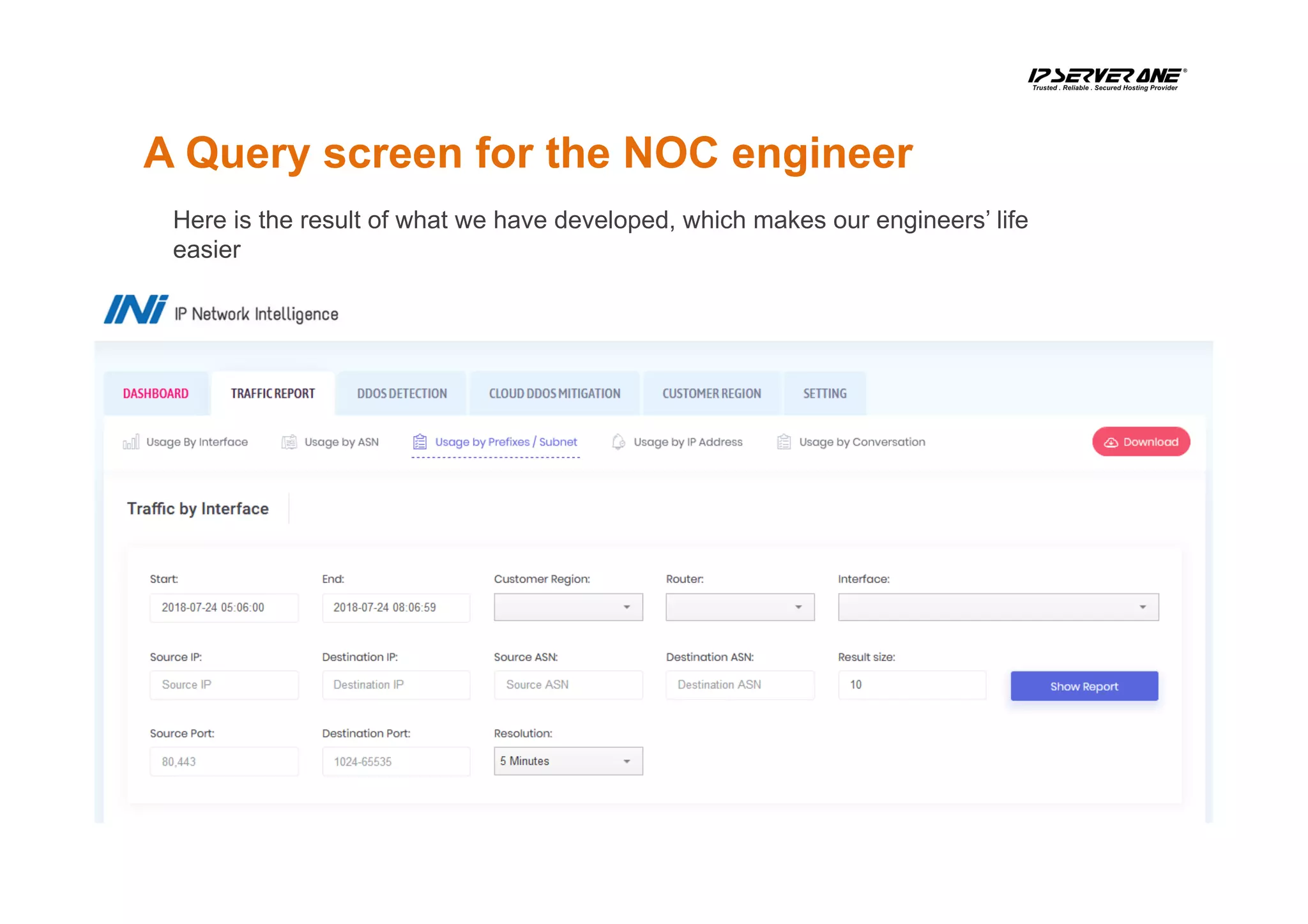Click the End date-time field
The height and width of the screenshot is (924, 1308).
[396, 607]
